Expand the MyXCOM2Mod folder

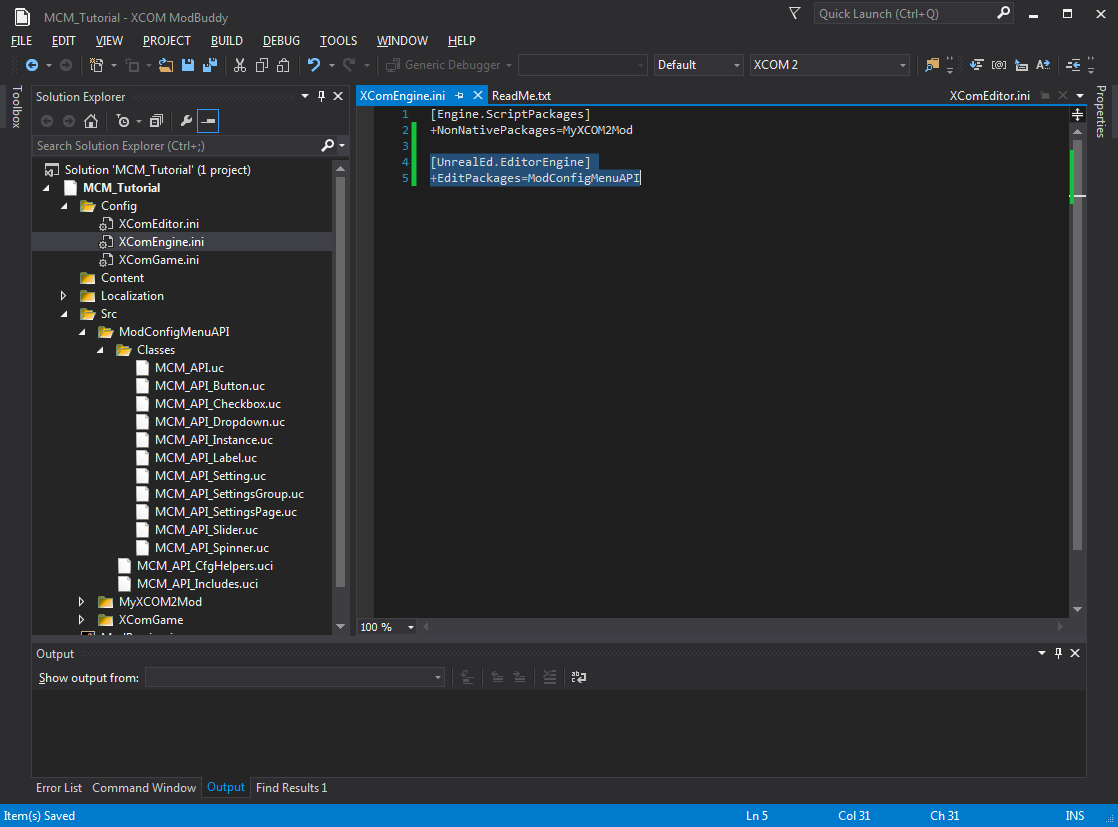click(81, 602)
